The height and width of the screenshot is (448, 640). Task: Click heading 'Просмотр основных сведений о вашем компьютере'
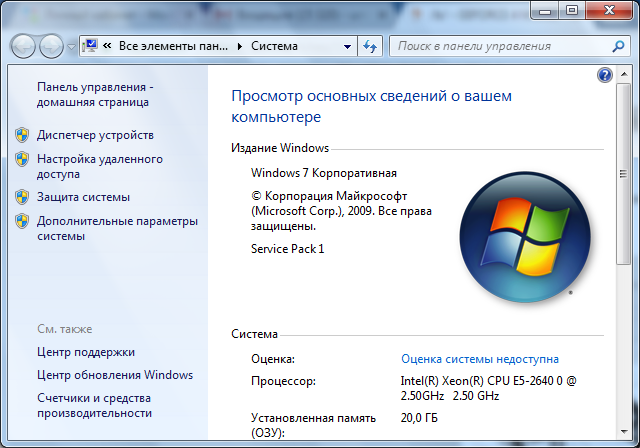click(x=371, y=106)
